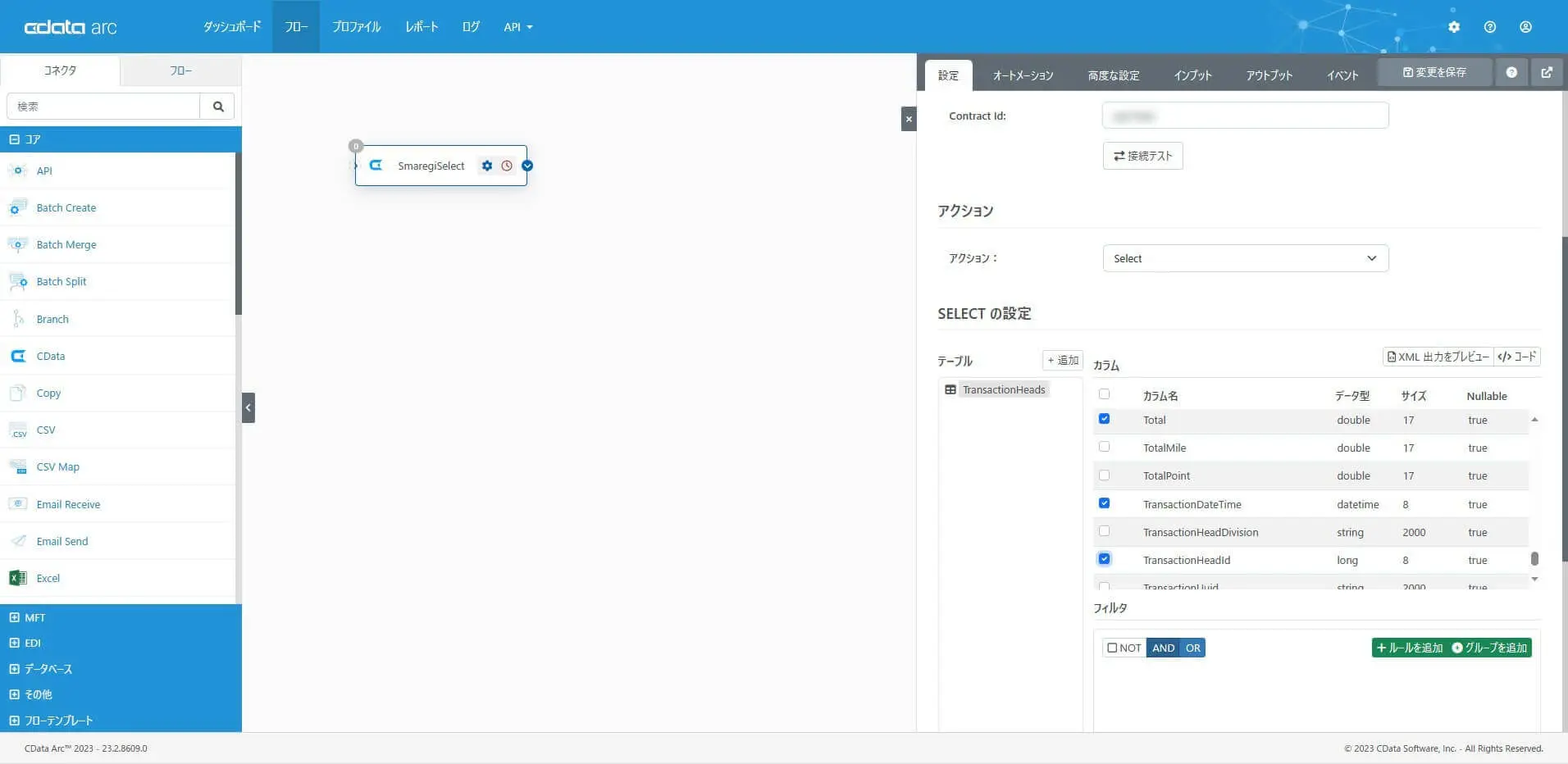The image size is (1568, 764).
Task: Click the SmaregiSelect node output arrow
Action: point(527,166)
